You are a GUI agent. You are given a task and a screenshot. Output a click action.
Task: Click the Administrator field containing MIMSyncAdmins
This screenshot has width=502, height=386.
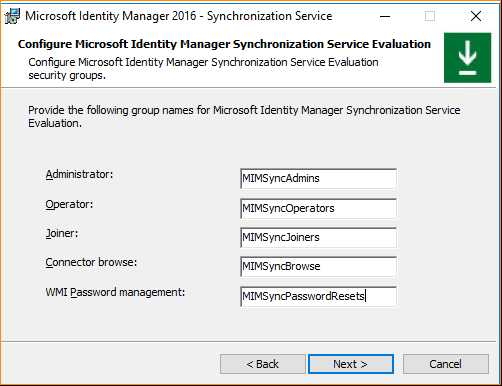point(318,178)
